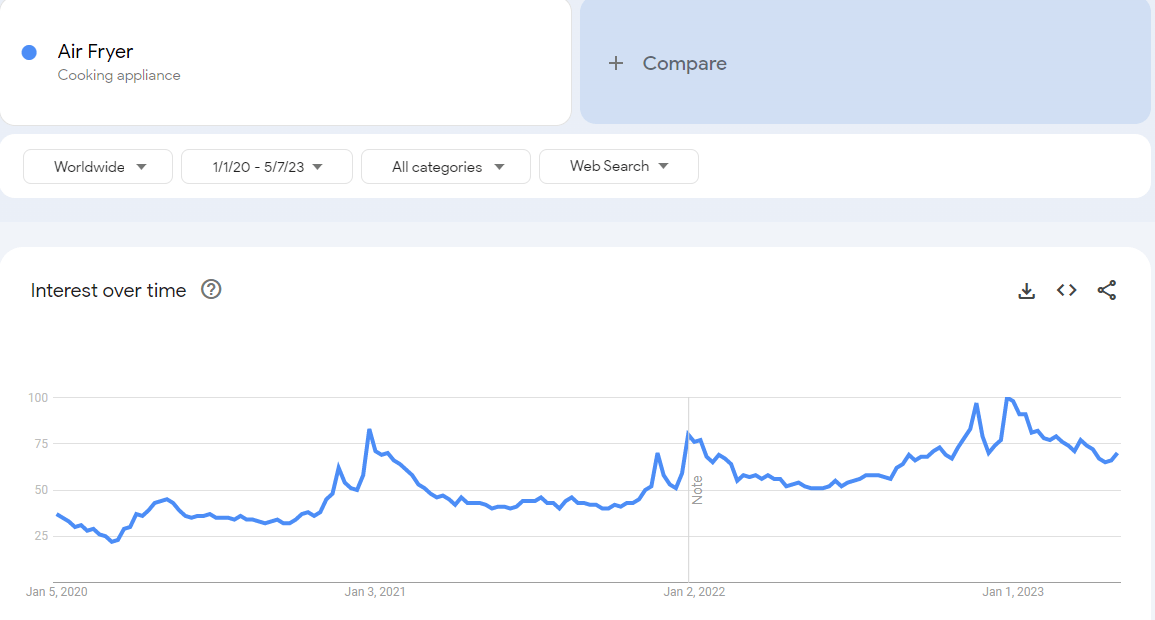This screenshot has width=1155, height=620.
Task: Download the Interest over time data
Action: point(1026,291)
